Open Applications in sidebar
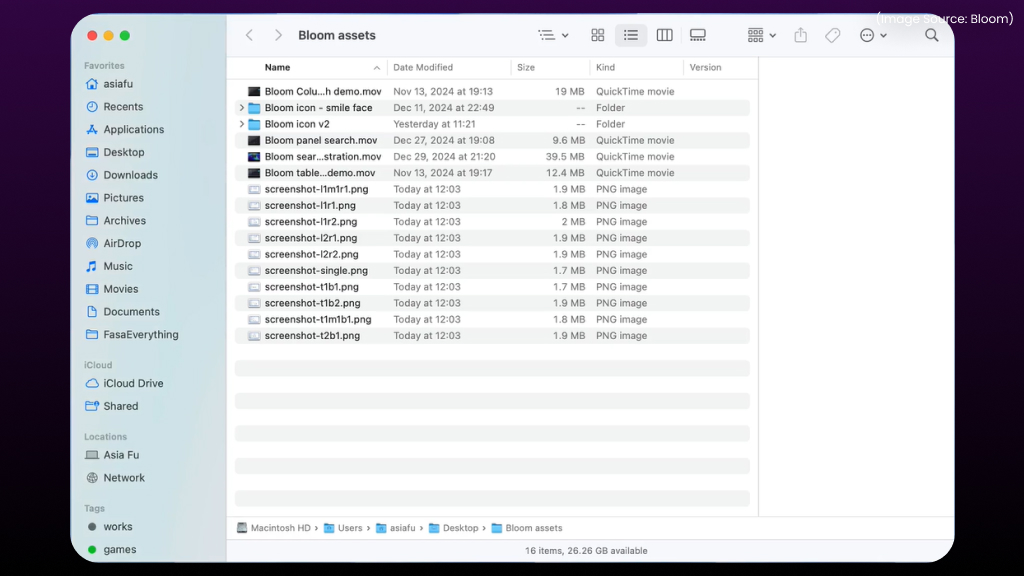Viewport: 1024px width, 576px height. tap(125, 129)
